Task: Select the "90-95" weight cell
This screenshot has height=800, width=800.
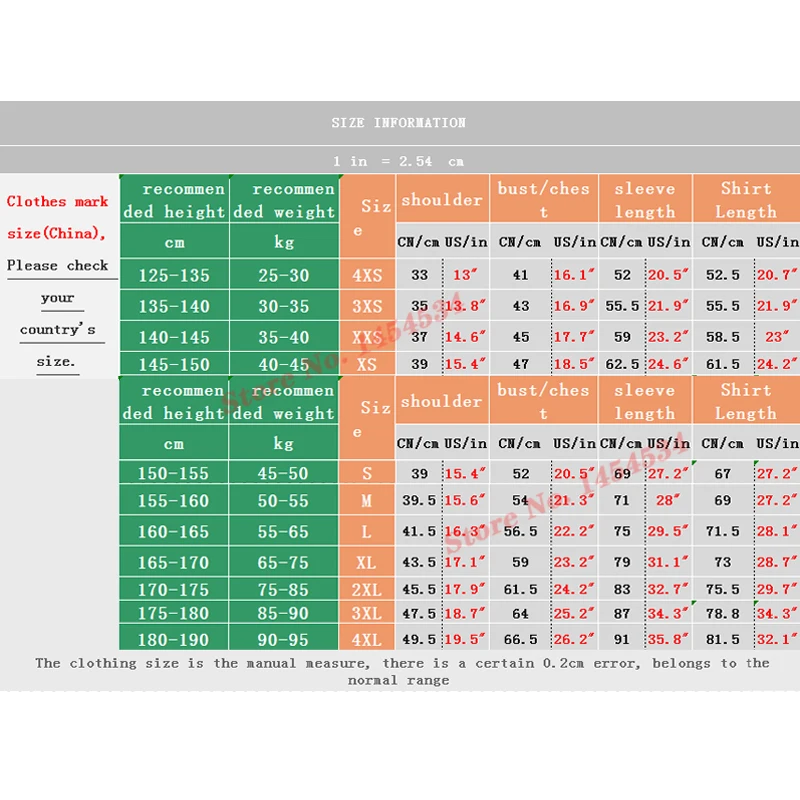Action: coord(283,639)
